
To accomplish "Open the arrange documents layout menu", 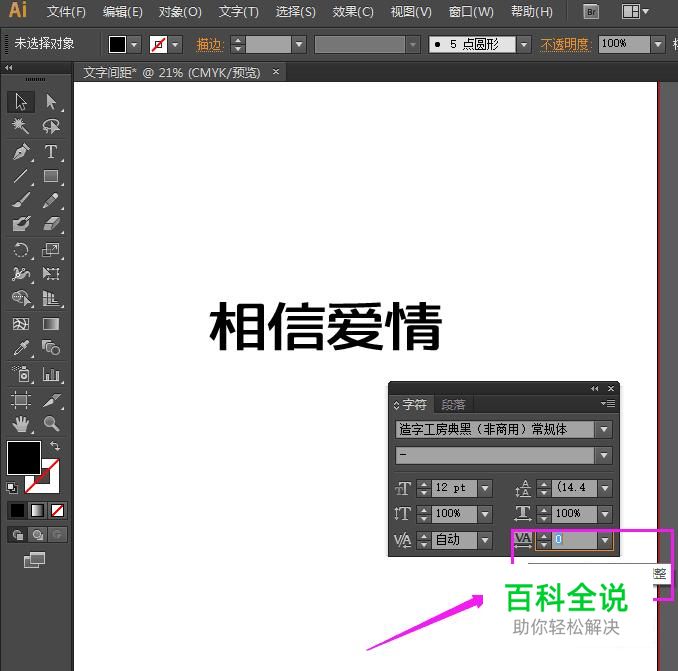I will [635, 12].
